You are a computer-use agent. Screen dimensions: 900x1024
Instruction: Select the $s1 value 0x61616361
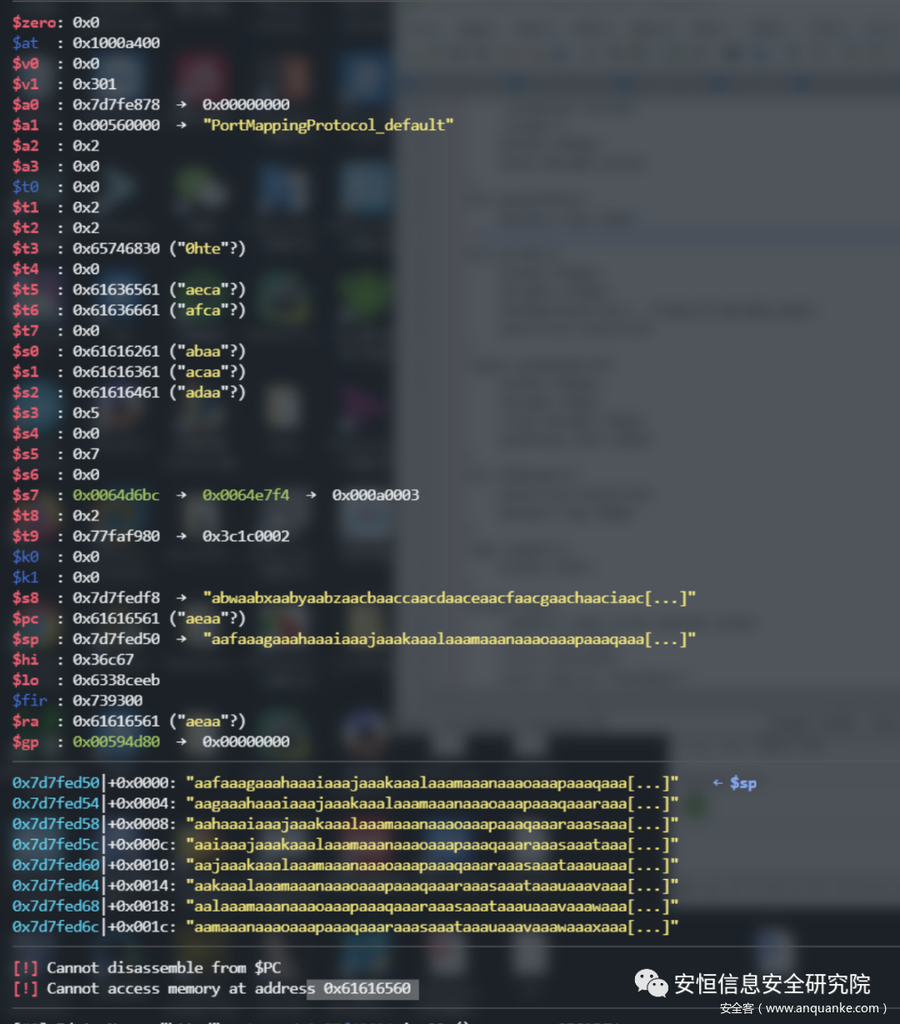(x=116, y=372)
